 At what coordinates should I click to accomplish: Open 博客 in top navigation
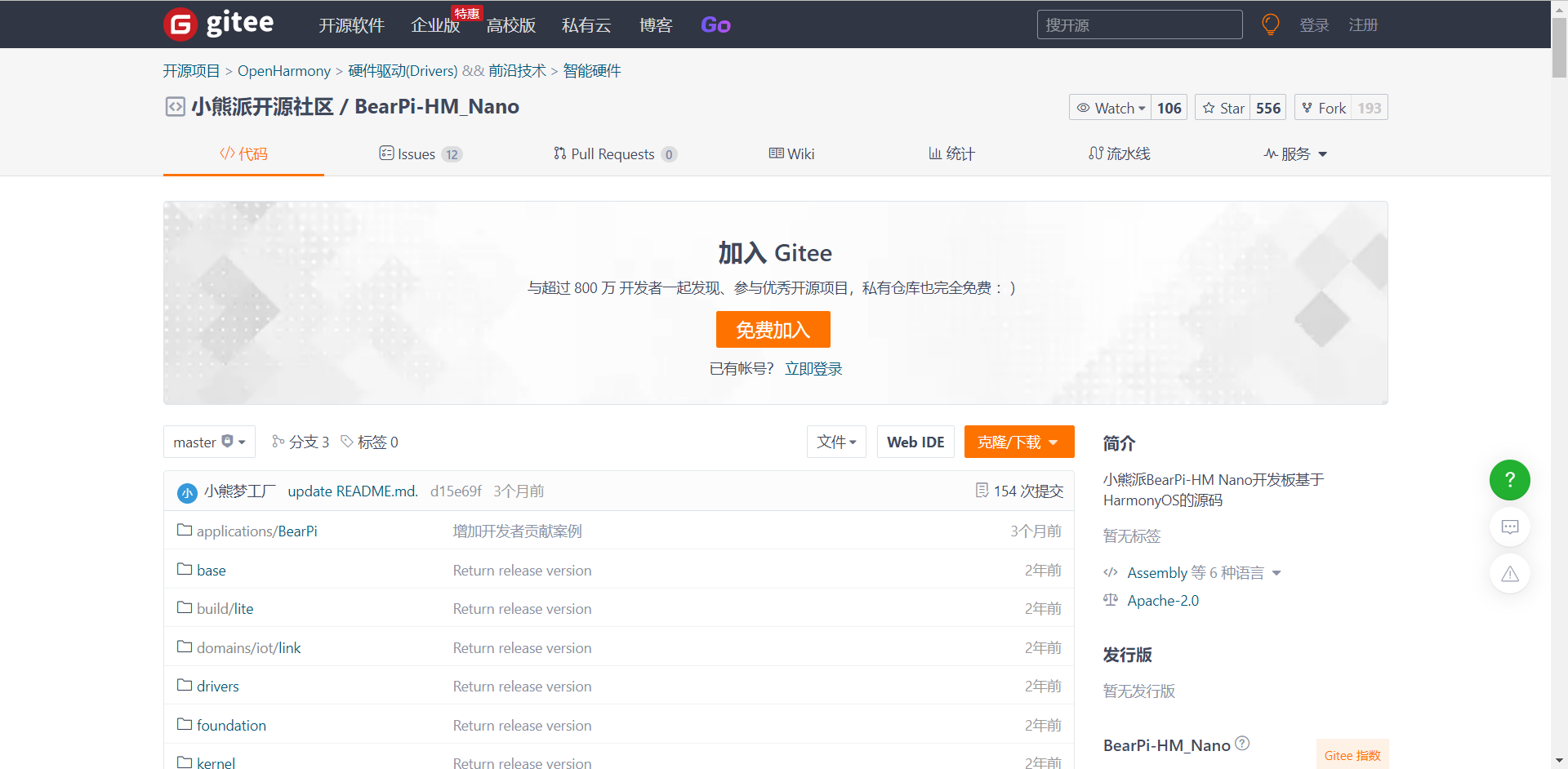pyautogui.click(x=656, y=25)
